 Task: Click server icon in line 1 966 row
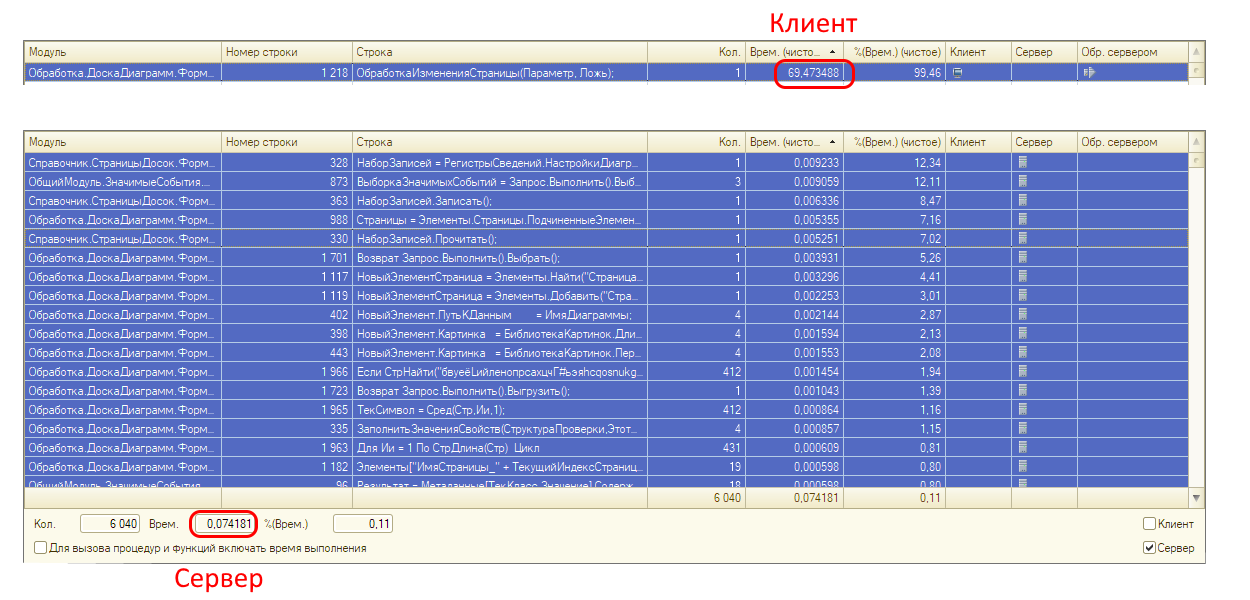(1023, 371)
